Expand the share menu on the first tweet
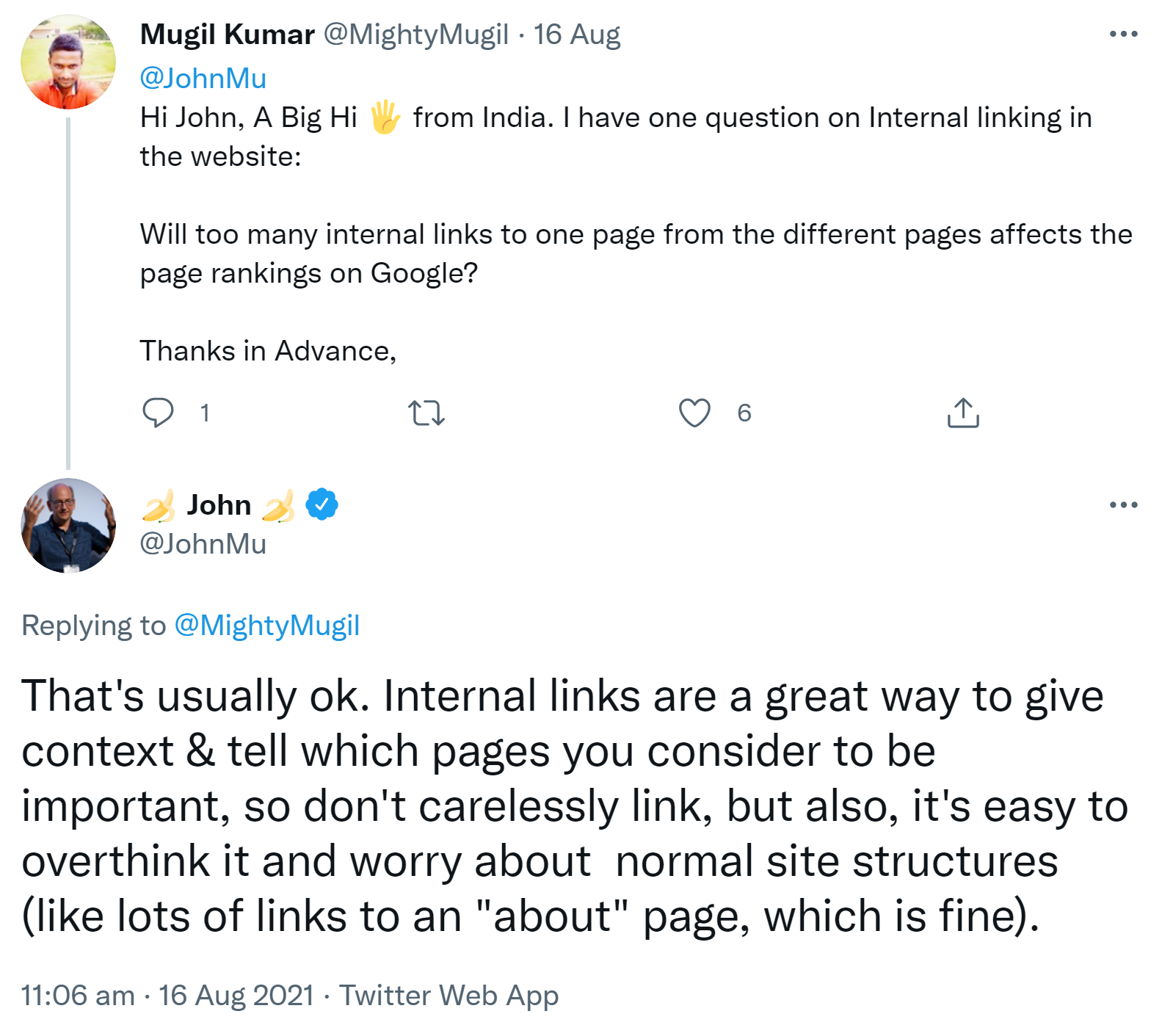The image size is (1162, 1036). tap(964, 413)
